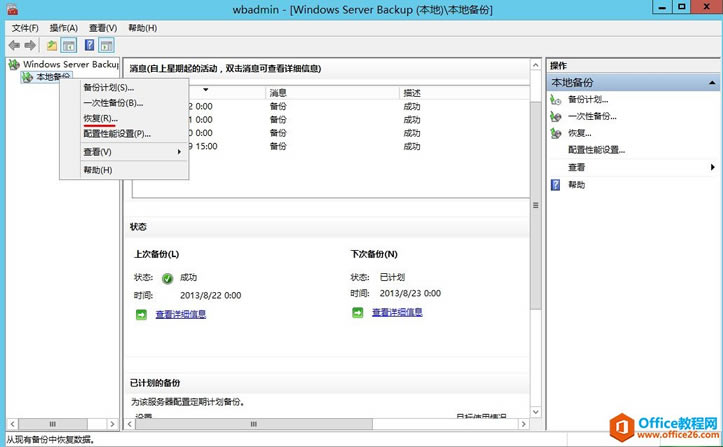The width and height of the screenshot is (723, 447).
Task: Click 一次性备份... in the actions pane
Action: [592, 116]
